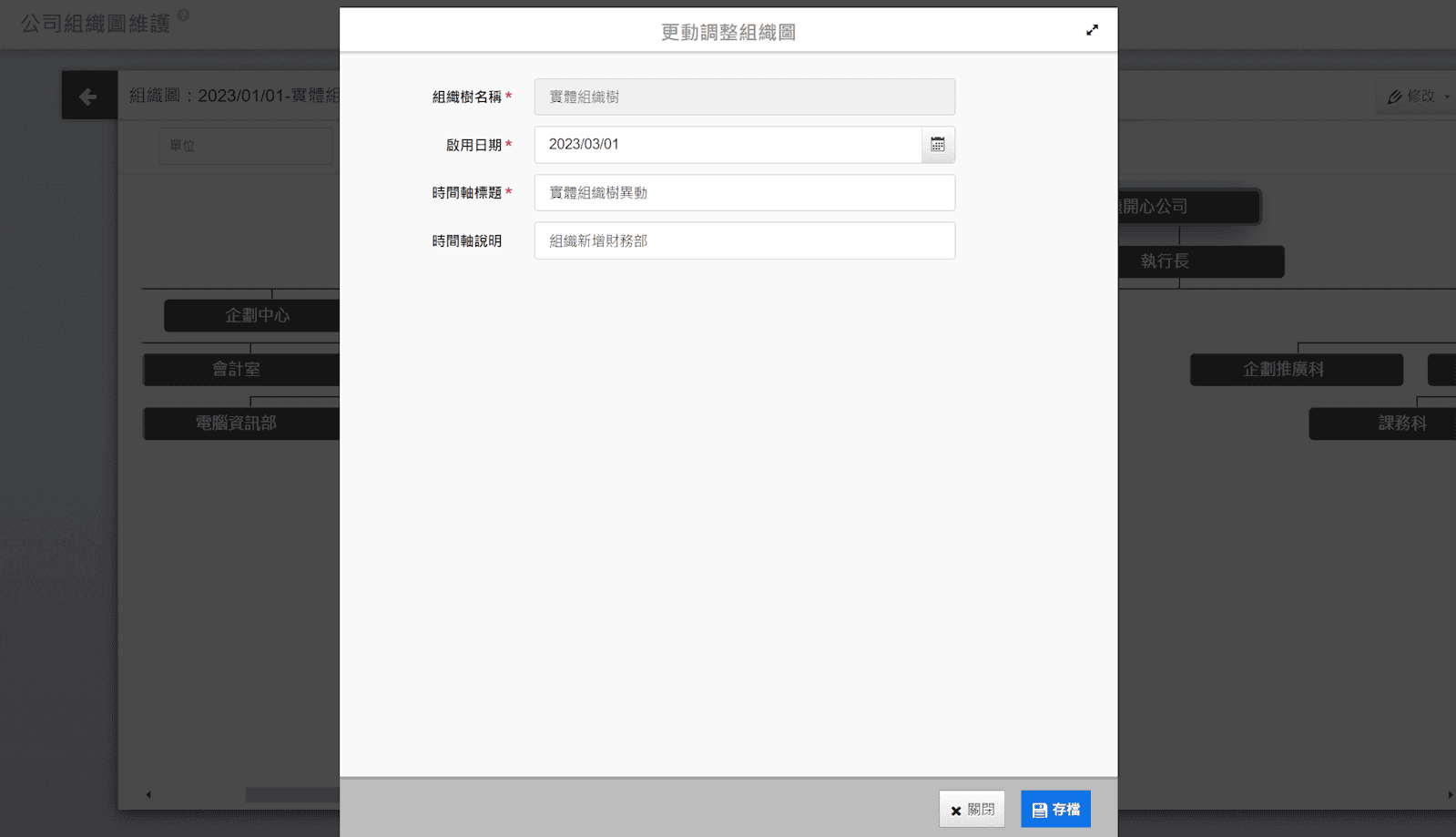Click the horizontal scrollbar right arrow
1456x837 pixels.
point(1450,795)
